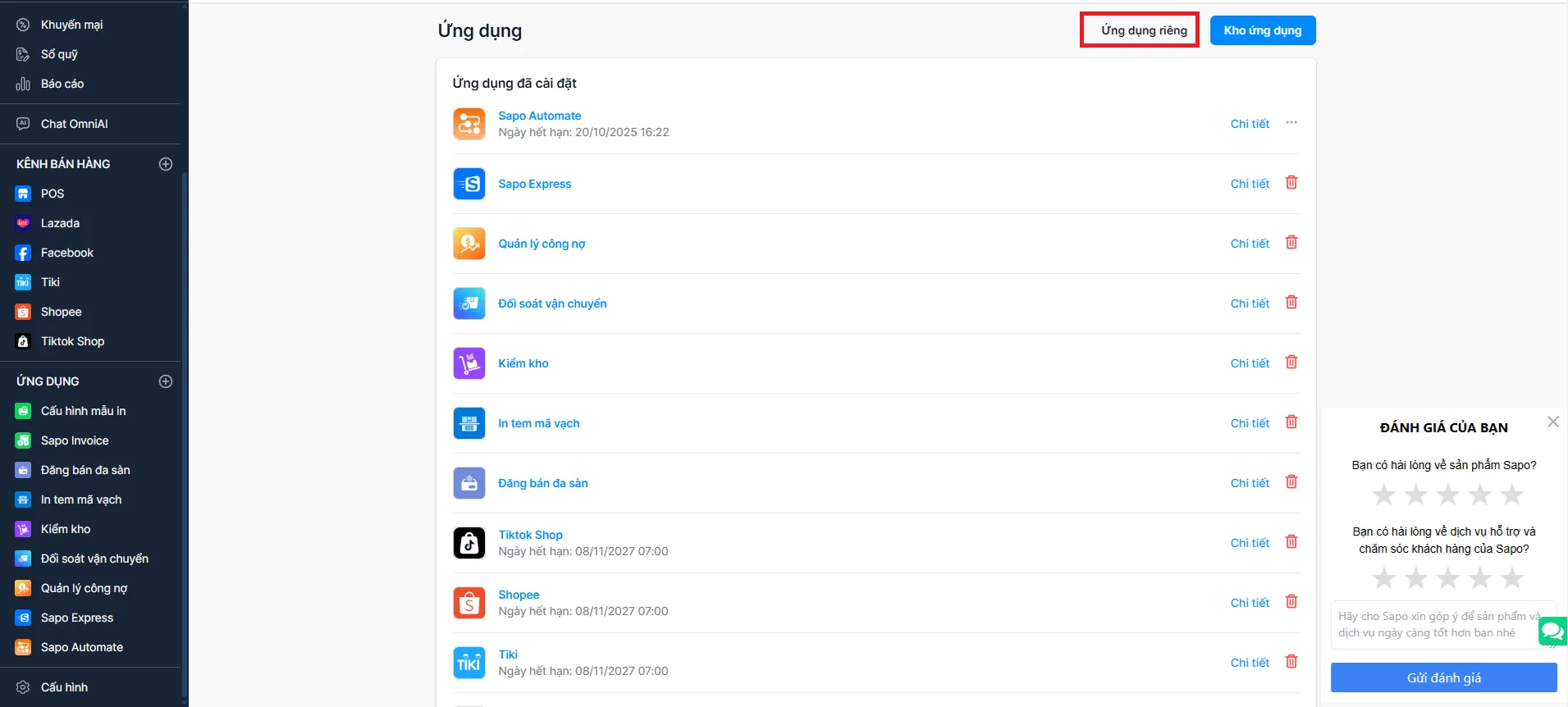Viewport: 1568px width, 707px height.
Task: Delete the In tem mã vạch app
Action: coord(1291,422)
